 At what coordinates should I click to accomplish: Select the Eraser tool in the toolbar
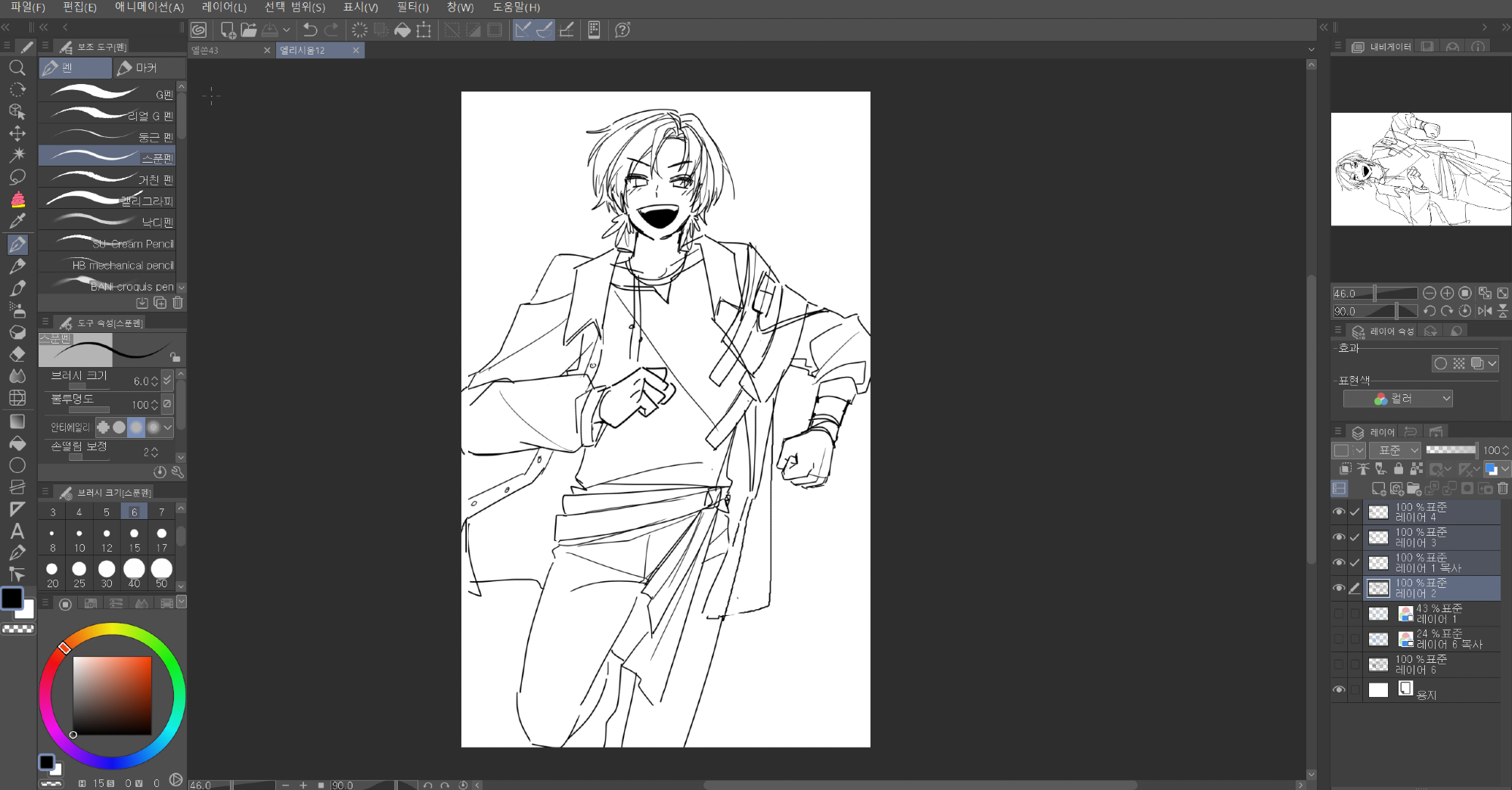(17, 354)
